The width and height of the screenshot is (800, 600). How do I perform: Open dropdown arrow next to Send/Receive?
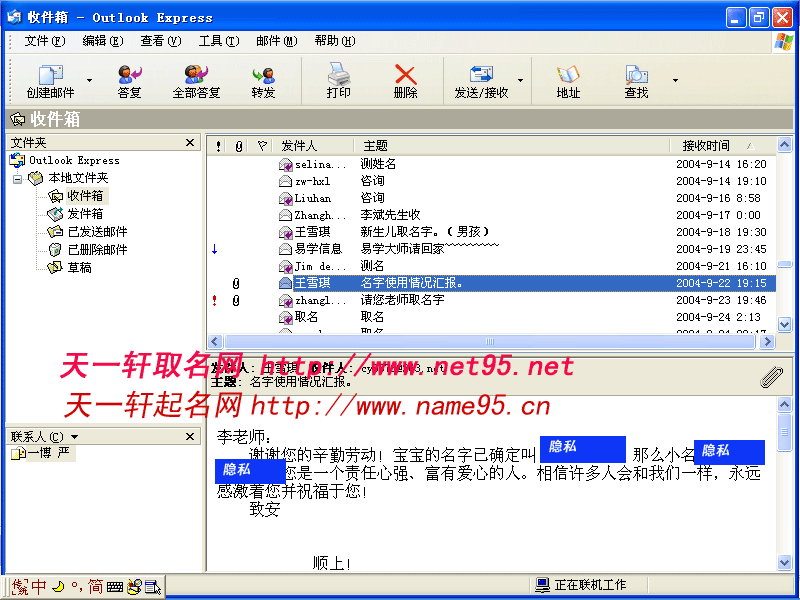[x=519, y=80]
